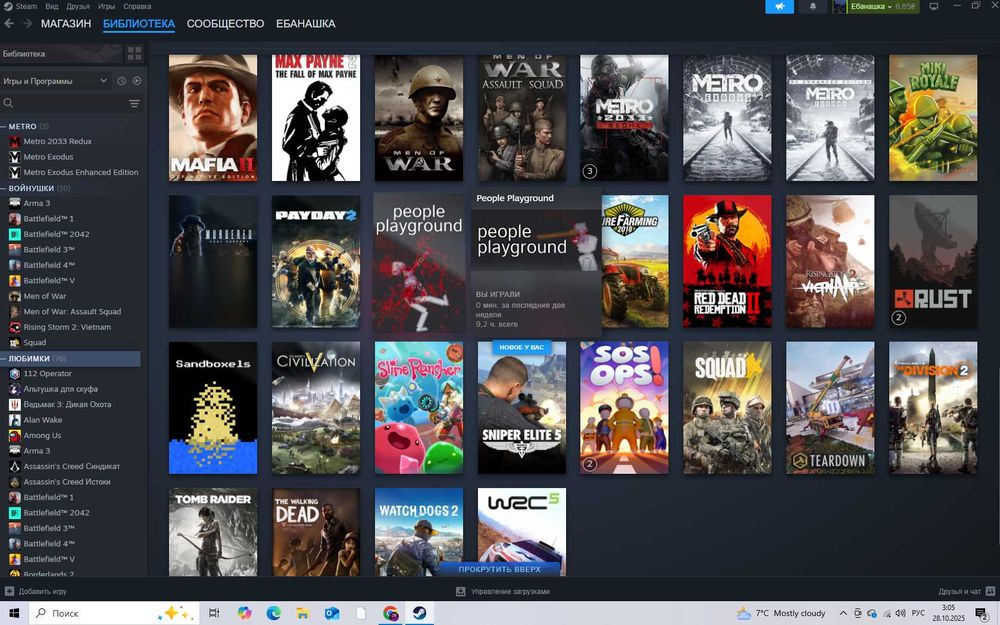The height and width of the screenshot is (625, 1000).
Task: Open the Друзья menu
Action: click(78, 6)
